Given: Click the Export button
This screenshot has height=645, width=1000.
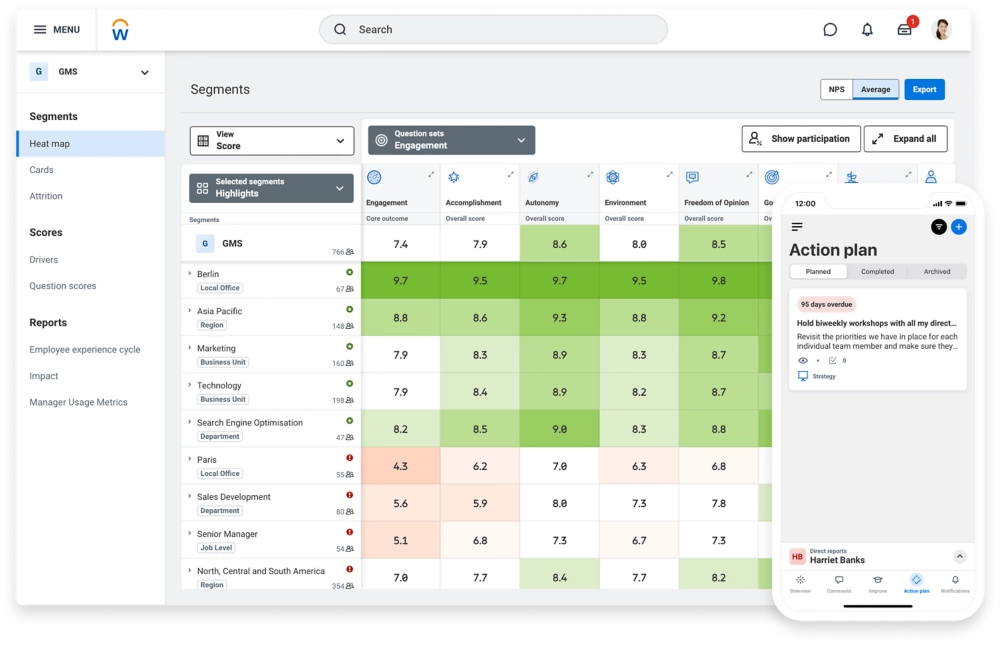Looking at the screenshot, I should click(924, 89).
